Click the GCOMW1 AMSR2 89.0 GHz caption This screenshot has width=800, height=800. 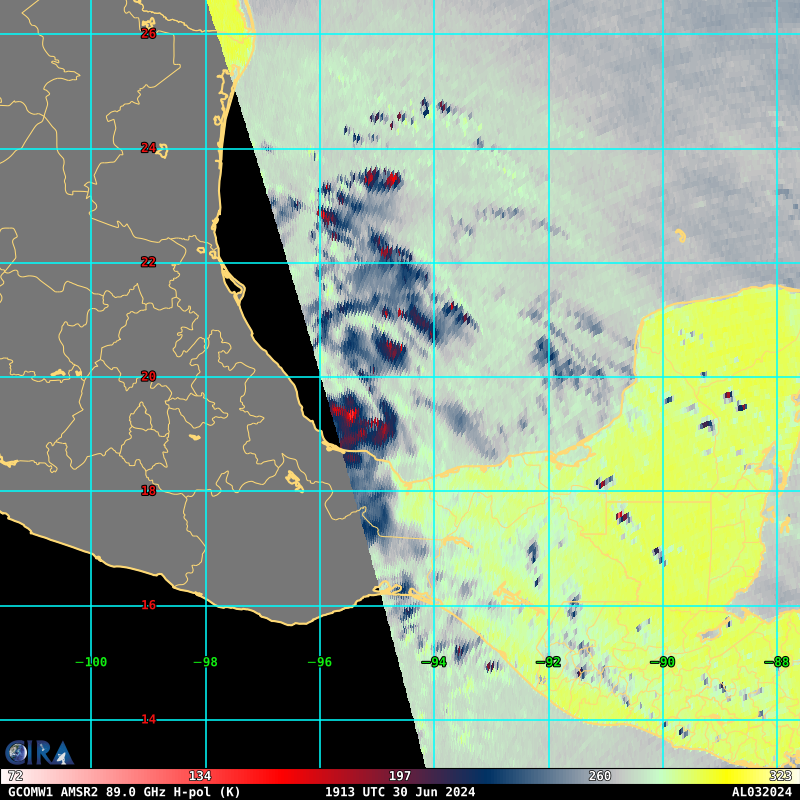[124, 792]
